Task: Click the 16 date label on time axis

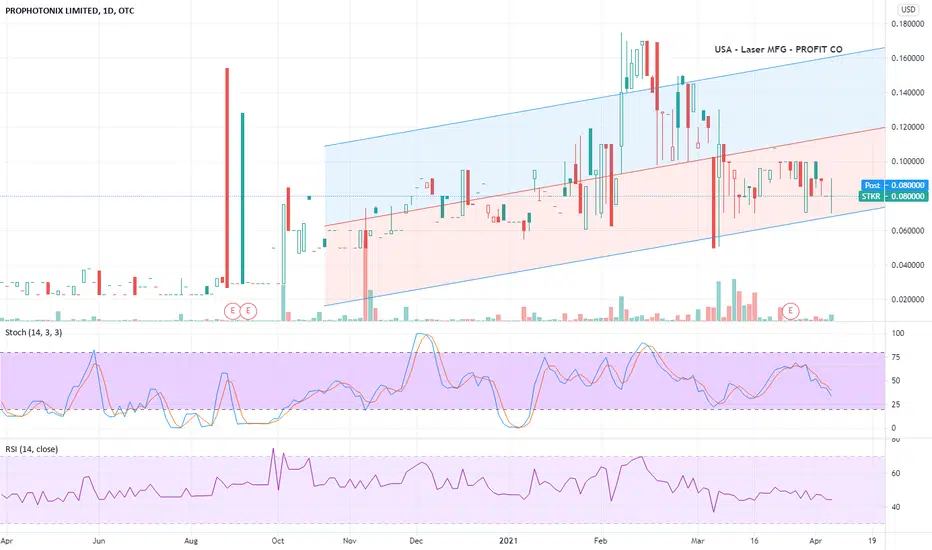Action: 754,540
